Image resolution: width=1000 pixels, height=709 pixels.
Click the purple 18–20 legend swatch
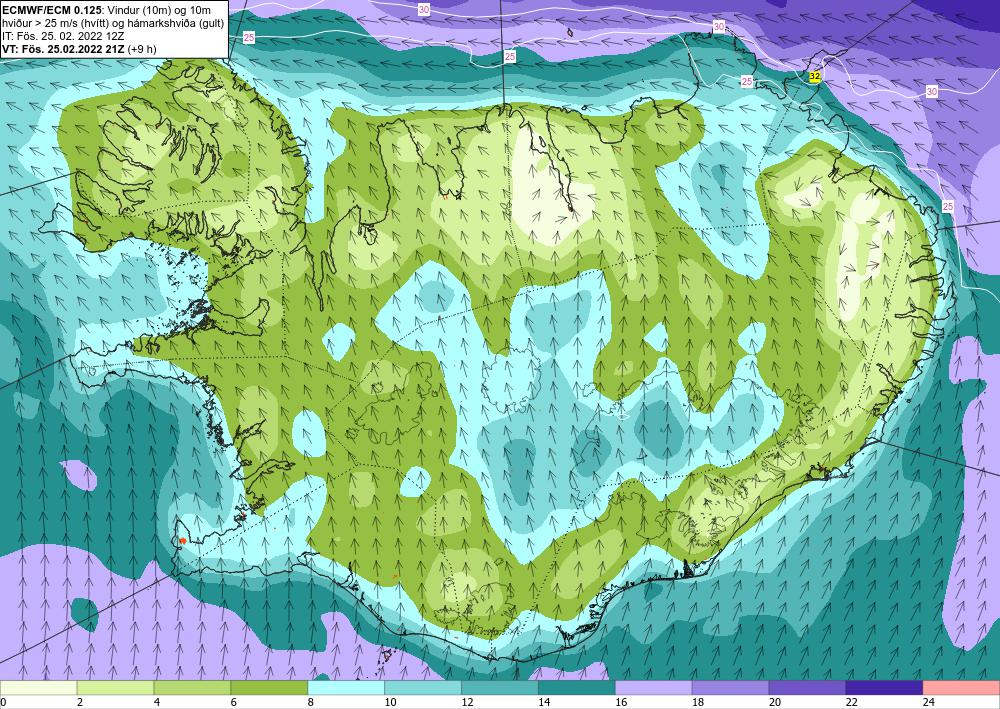click(730, 688)
